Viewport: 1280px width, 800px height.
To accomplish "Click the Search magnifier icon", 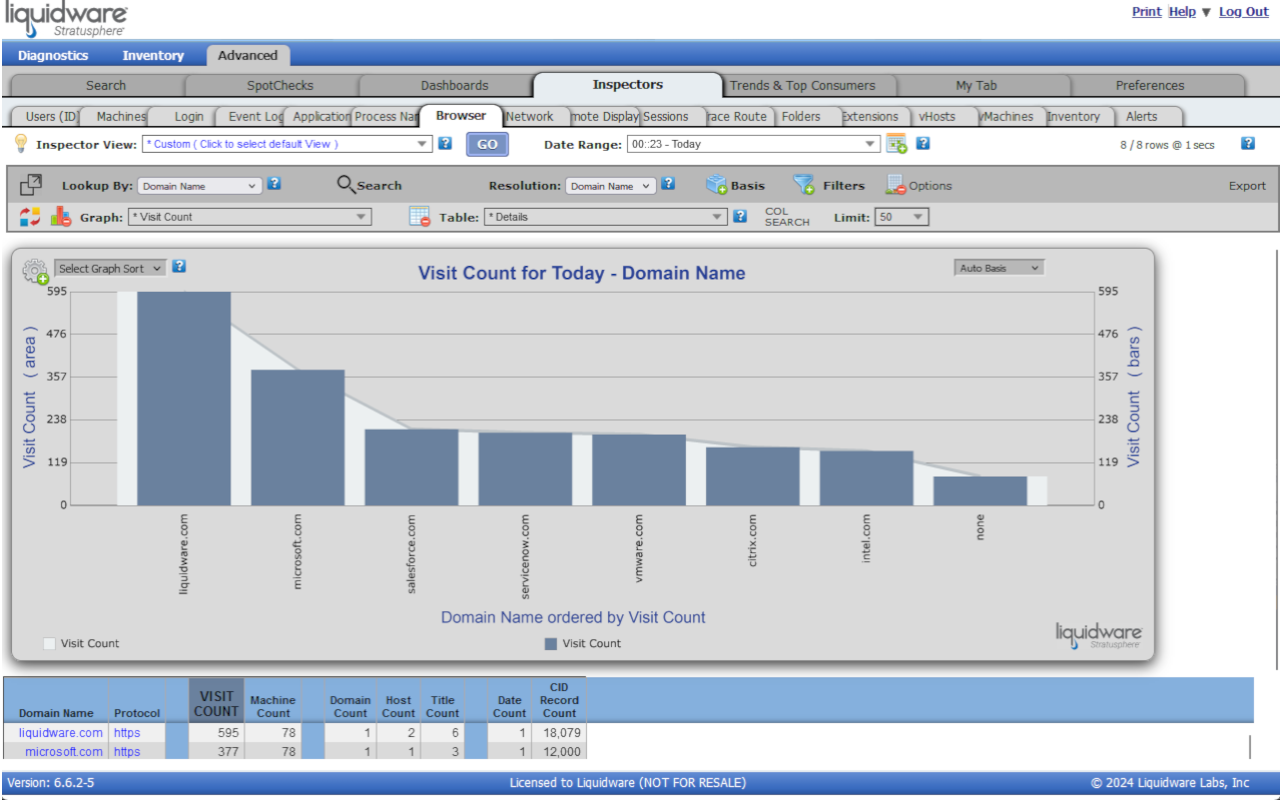I will 346,185.
